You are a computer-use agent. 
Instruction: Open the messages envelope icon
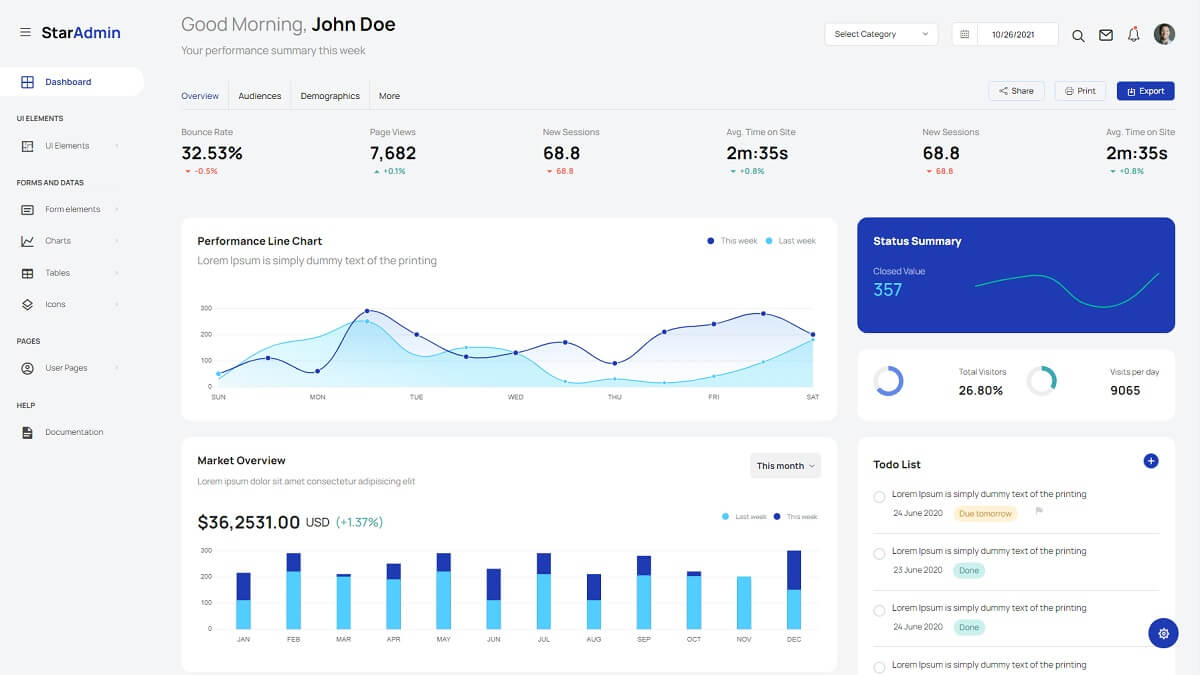point(1105,34)
